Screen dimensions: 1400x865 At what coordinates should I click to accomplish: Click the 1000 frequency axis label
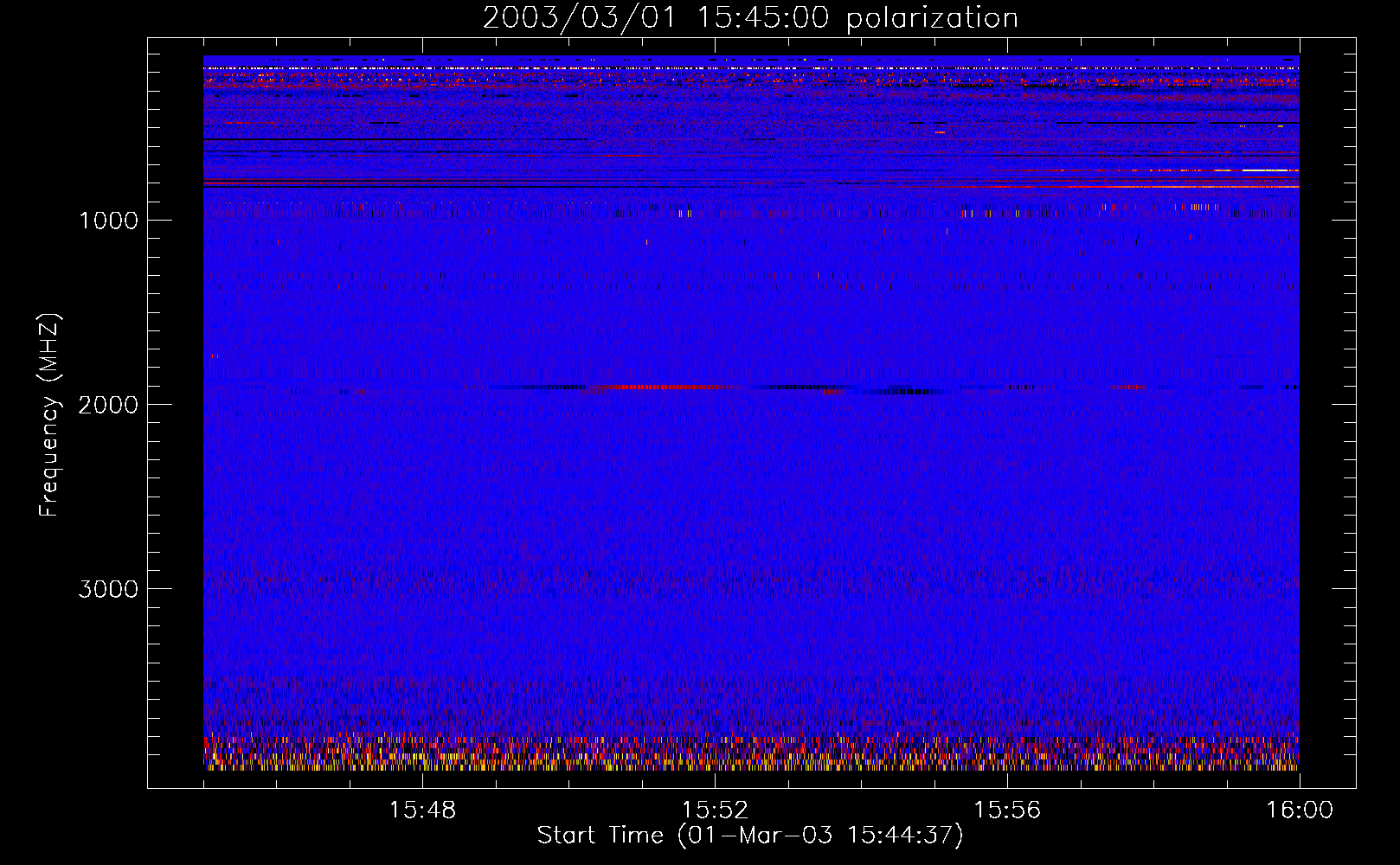point(108,221)
